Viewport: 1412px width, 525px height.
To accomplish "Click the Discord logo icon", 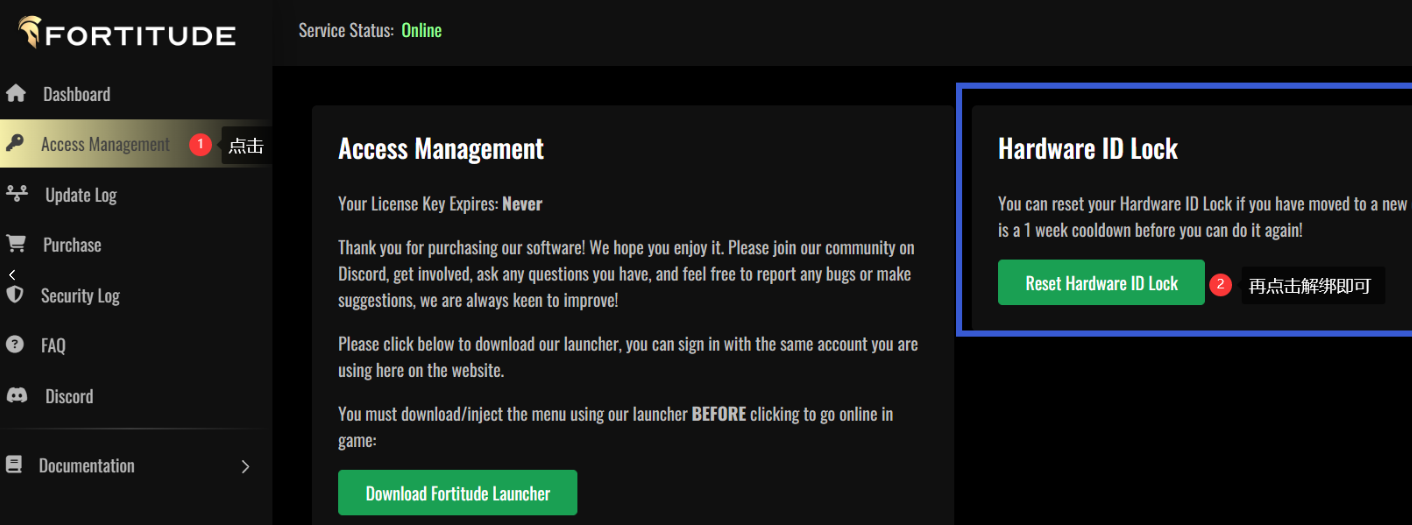I will tap(16, 396).
